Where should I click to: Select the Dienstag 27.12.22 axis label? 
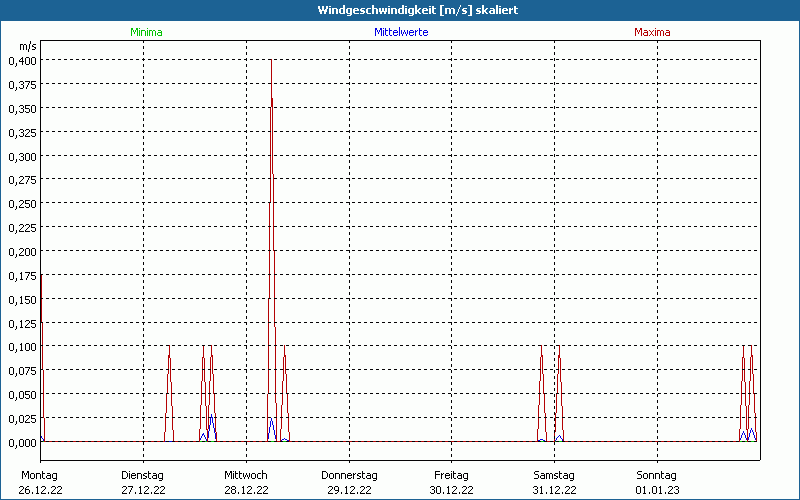143,483
